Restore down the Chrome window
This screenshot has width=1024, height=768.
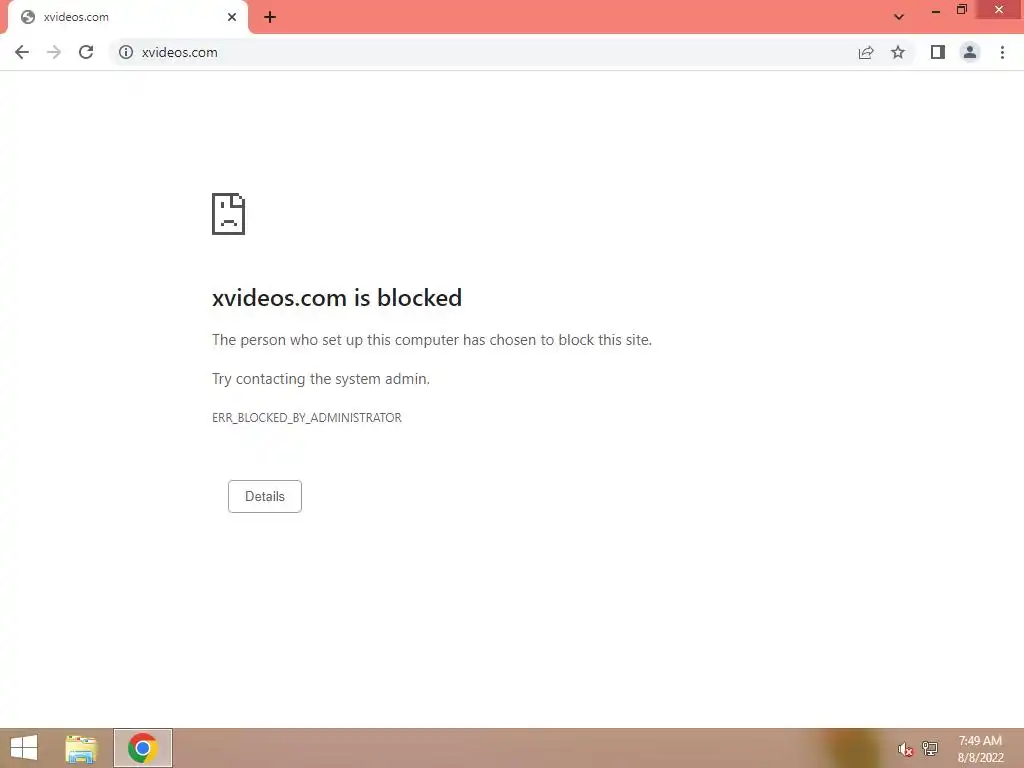(962, 10)
